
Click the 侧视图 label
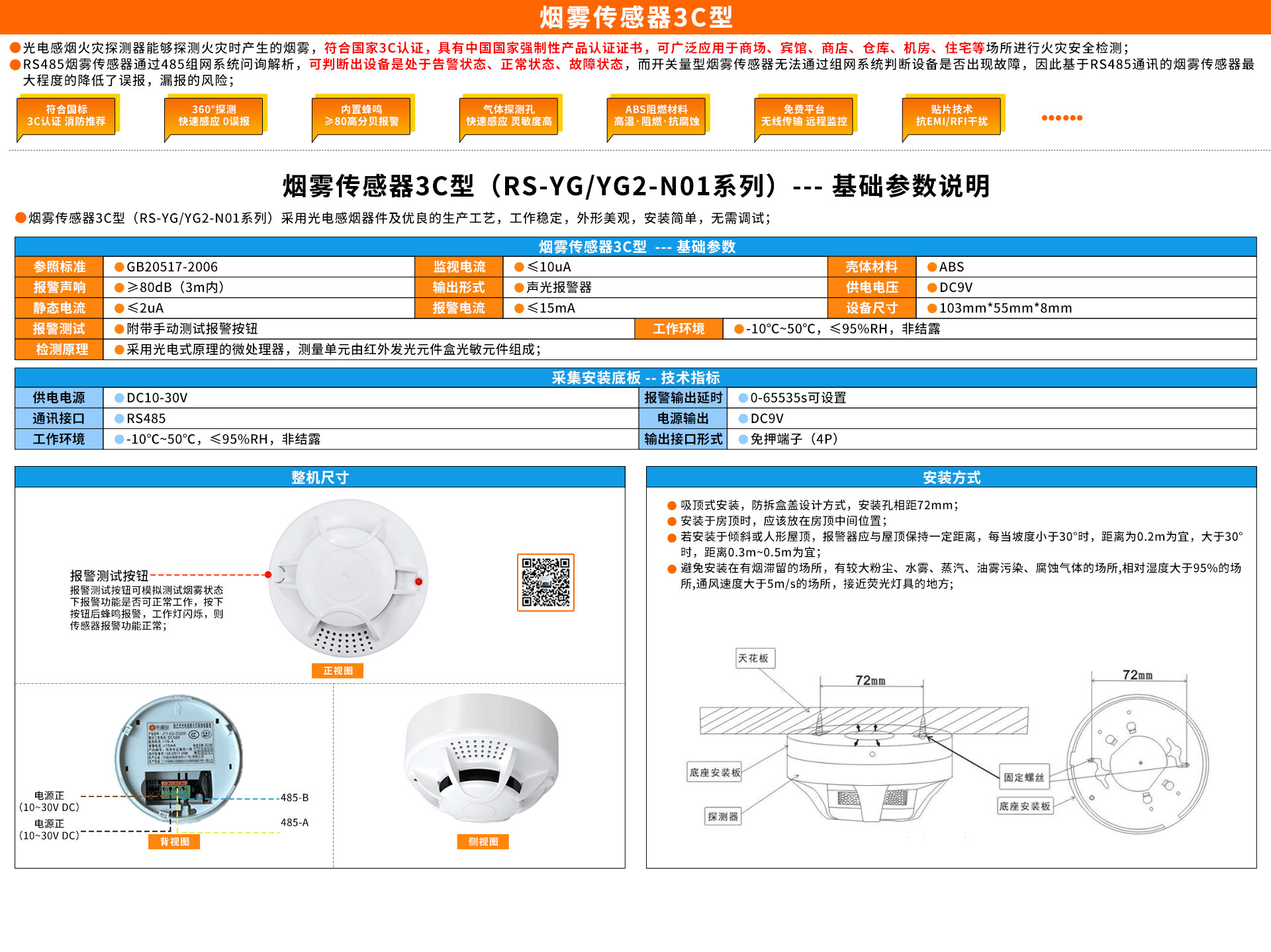(483, 841)
